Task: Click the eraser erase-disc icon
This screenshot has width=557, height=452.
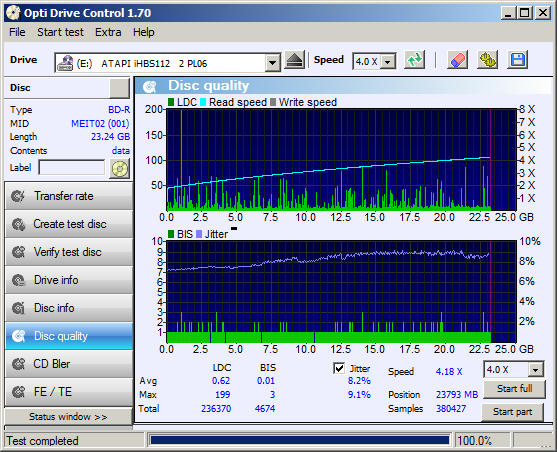Action: point(457,60)
